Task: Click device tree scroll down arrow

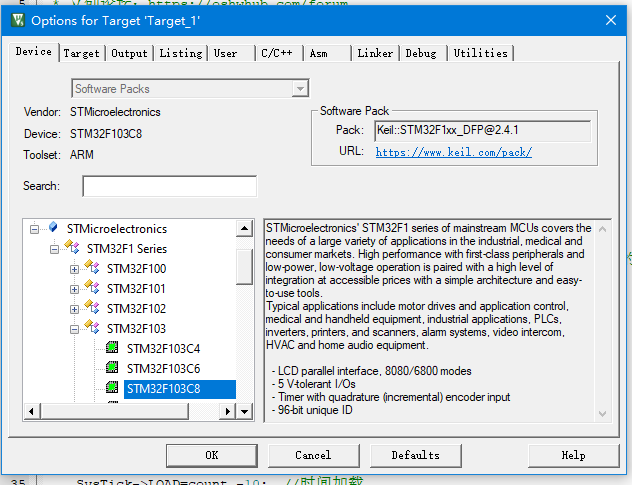Action: pos(244,412)
